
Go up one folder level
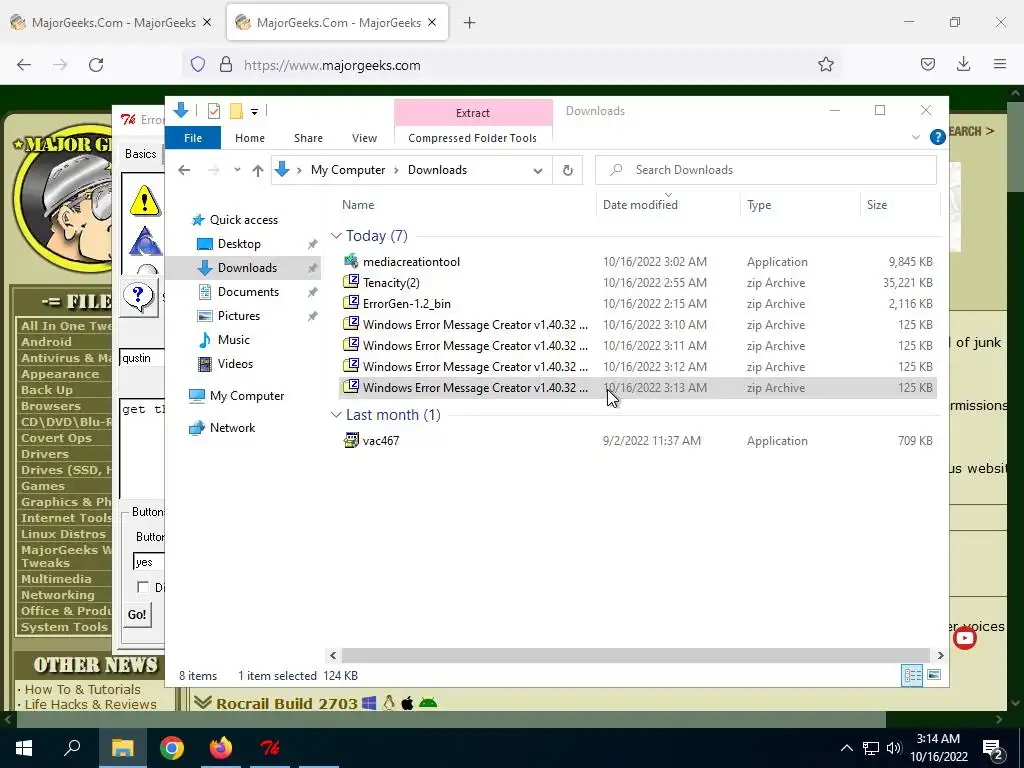pos(258,170)
